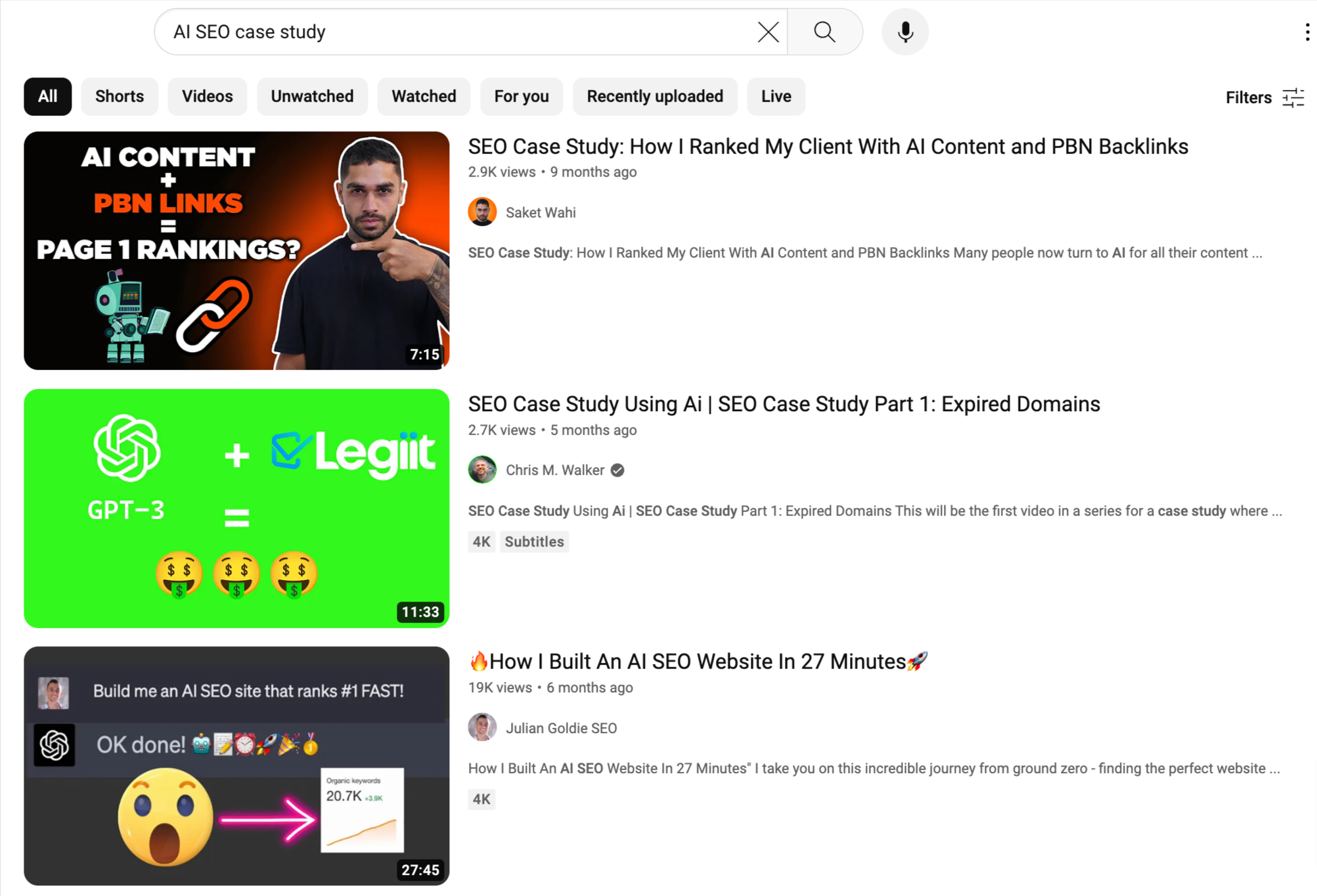This screenshot has height=896, width=1317.
Task: Open the Filters options icon
Action: (1293, 97)
